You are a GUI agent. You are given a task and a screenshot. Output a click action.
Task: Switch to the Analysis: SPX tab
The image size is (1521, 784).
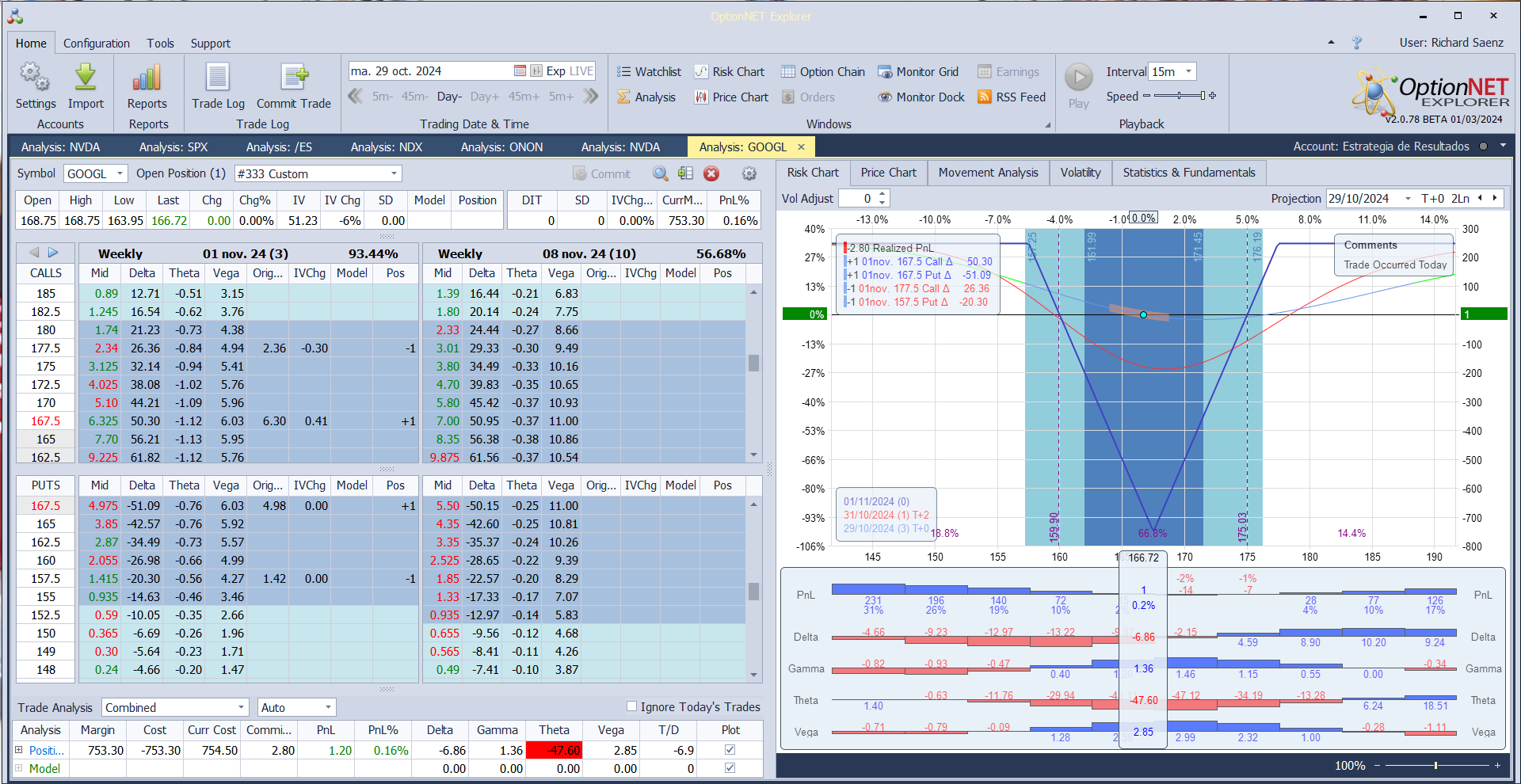(x=173, y=147)
